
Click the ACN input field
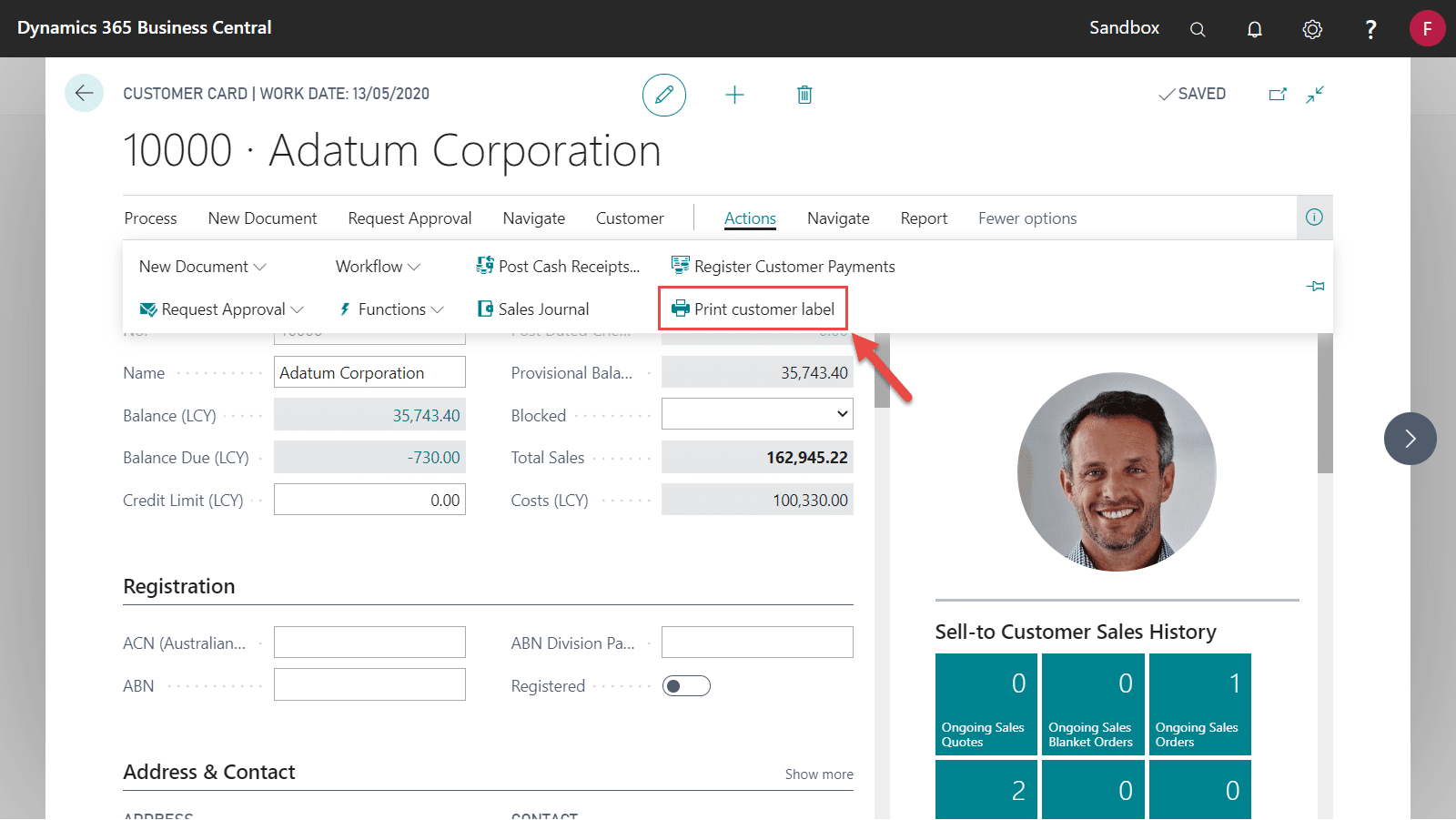pos(369,643)
